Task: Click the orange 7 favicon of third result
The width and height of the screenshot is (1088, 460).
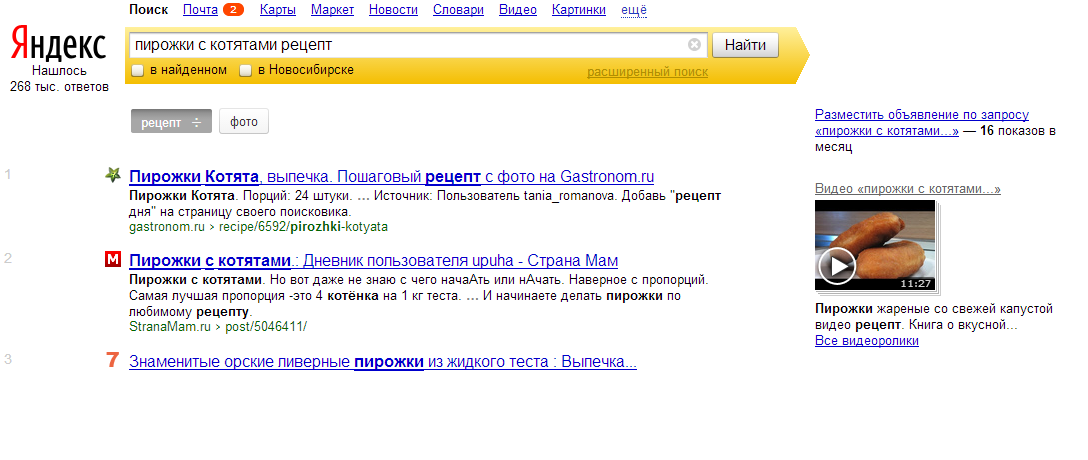Action: pyautogui.click(x=112, y=361)
